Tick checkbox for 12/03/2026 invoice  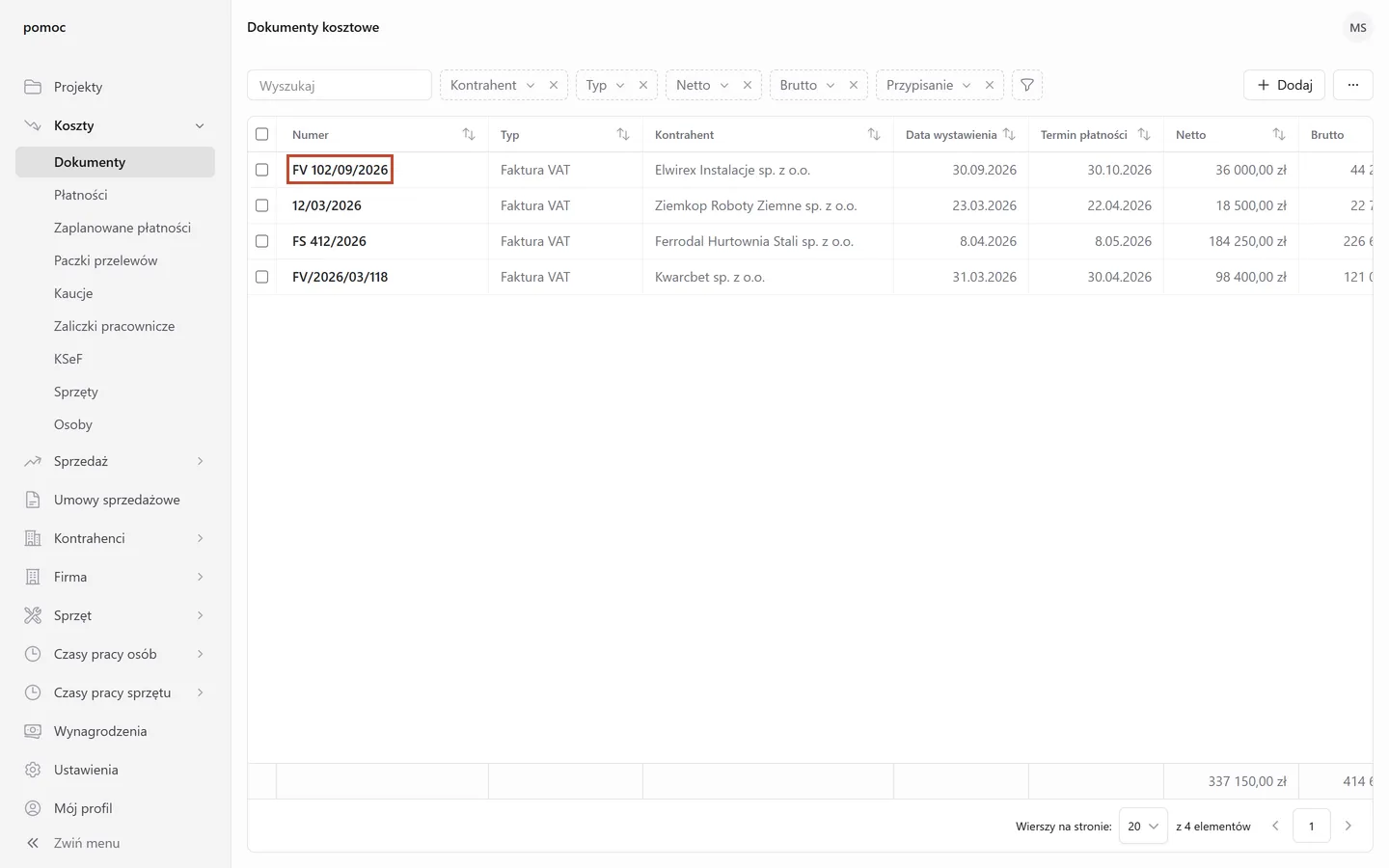click(261, 205)
